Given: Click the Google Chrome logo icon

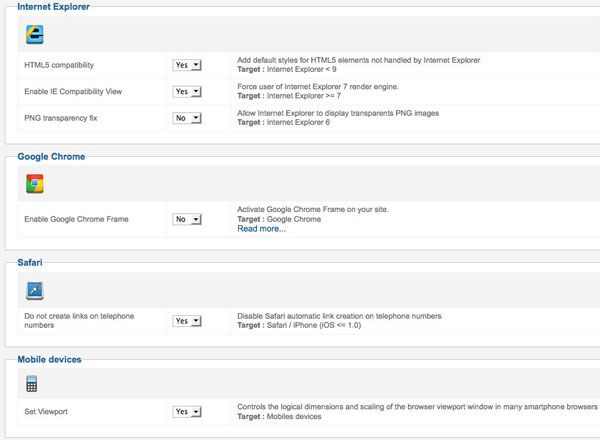Looking at the screenshot, I should pyautogui.click(x=34, y=184).
